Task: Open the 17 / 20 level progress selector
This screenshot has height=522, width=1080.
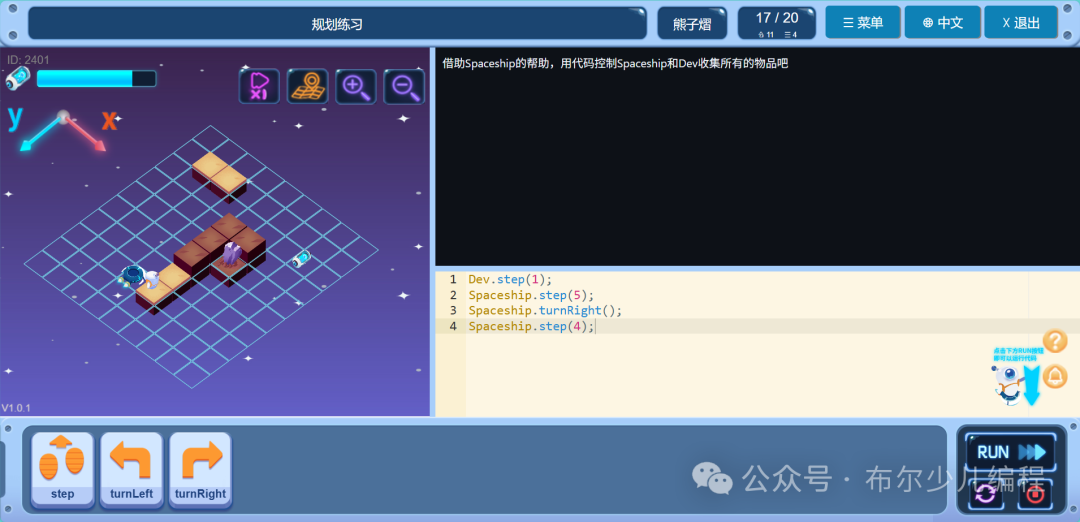Action: click(x=777, y=23)
